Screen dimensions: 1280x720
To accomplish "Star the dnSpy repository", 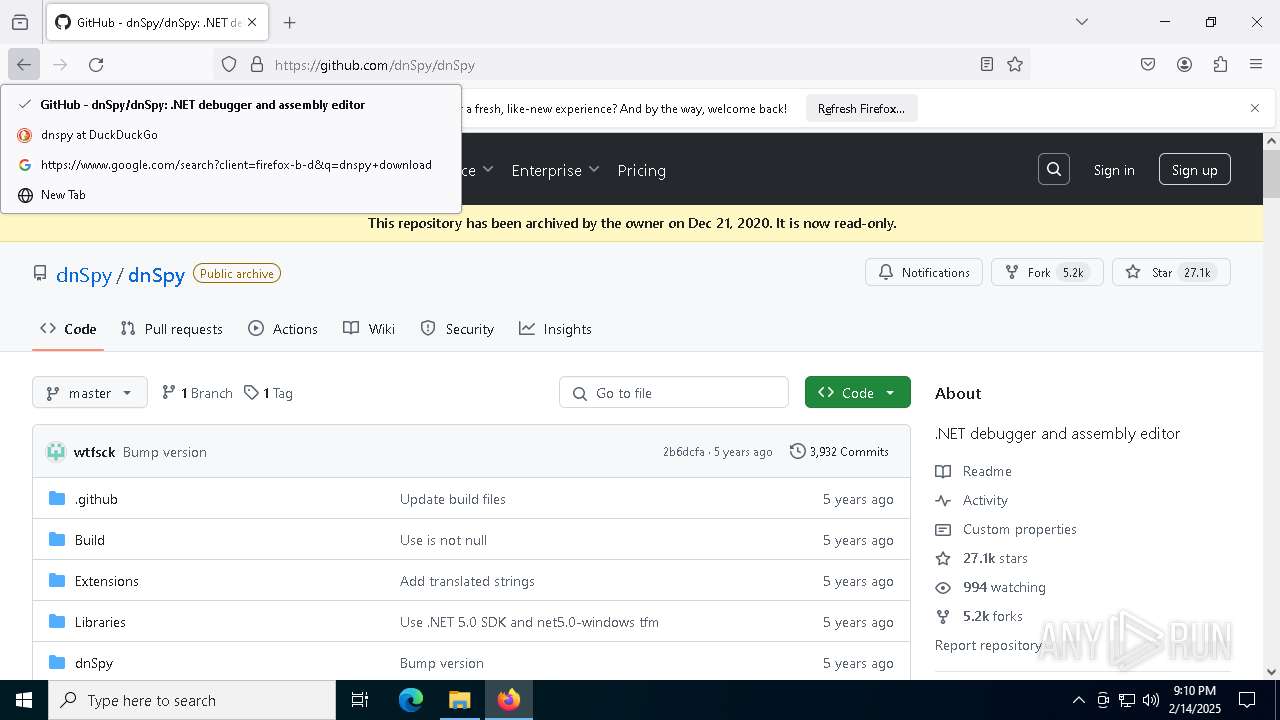I will tap(1171, 272).
